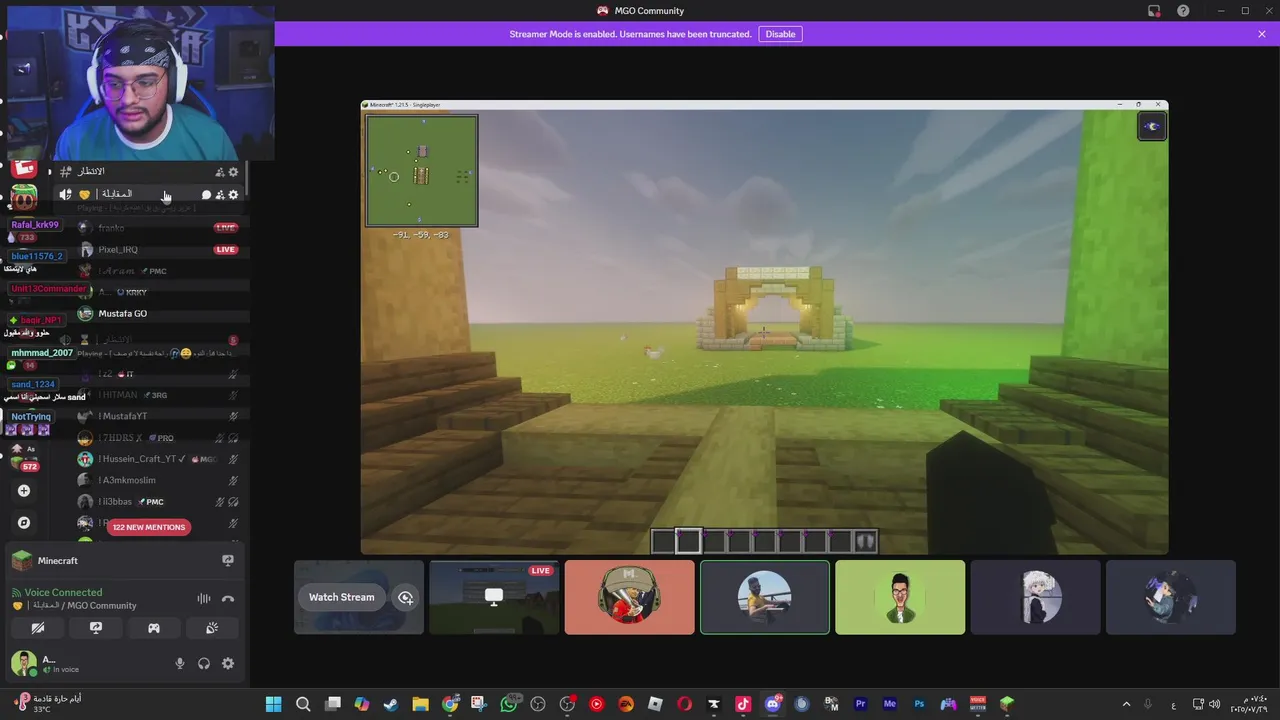Select user Hussein_Craft_YT in voice list

click(160, 459)
